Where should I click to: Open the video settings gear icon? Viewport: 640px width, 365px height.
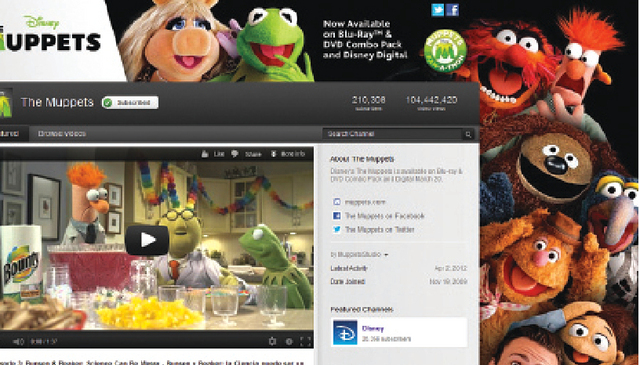[x=272, y=341]
